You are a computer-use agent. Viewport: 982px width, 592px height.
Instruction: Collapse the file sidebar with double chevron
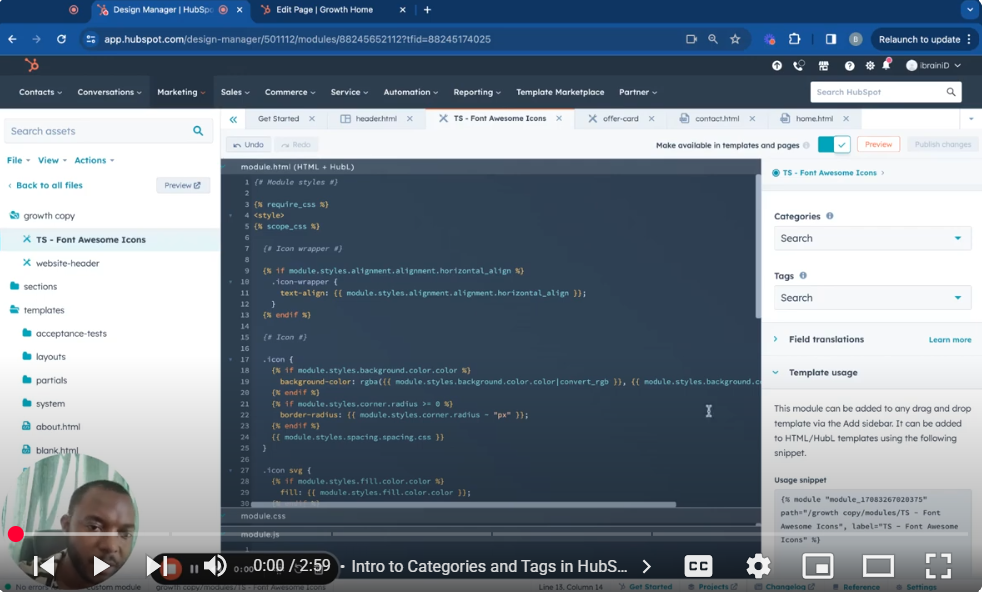point(233,119)
